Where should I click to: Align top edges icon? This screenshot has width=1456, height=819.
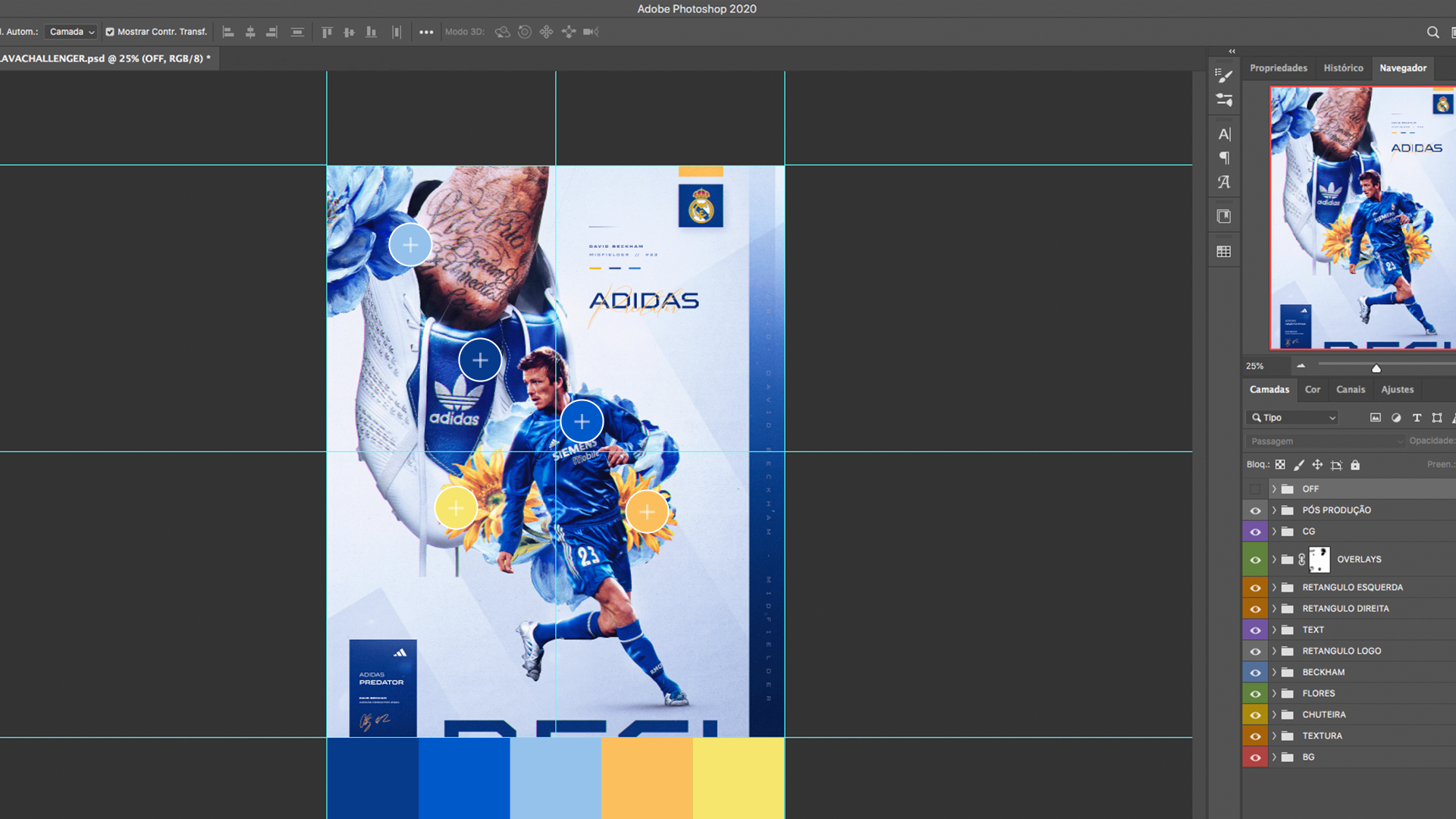327,32
